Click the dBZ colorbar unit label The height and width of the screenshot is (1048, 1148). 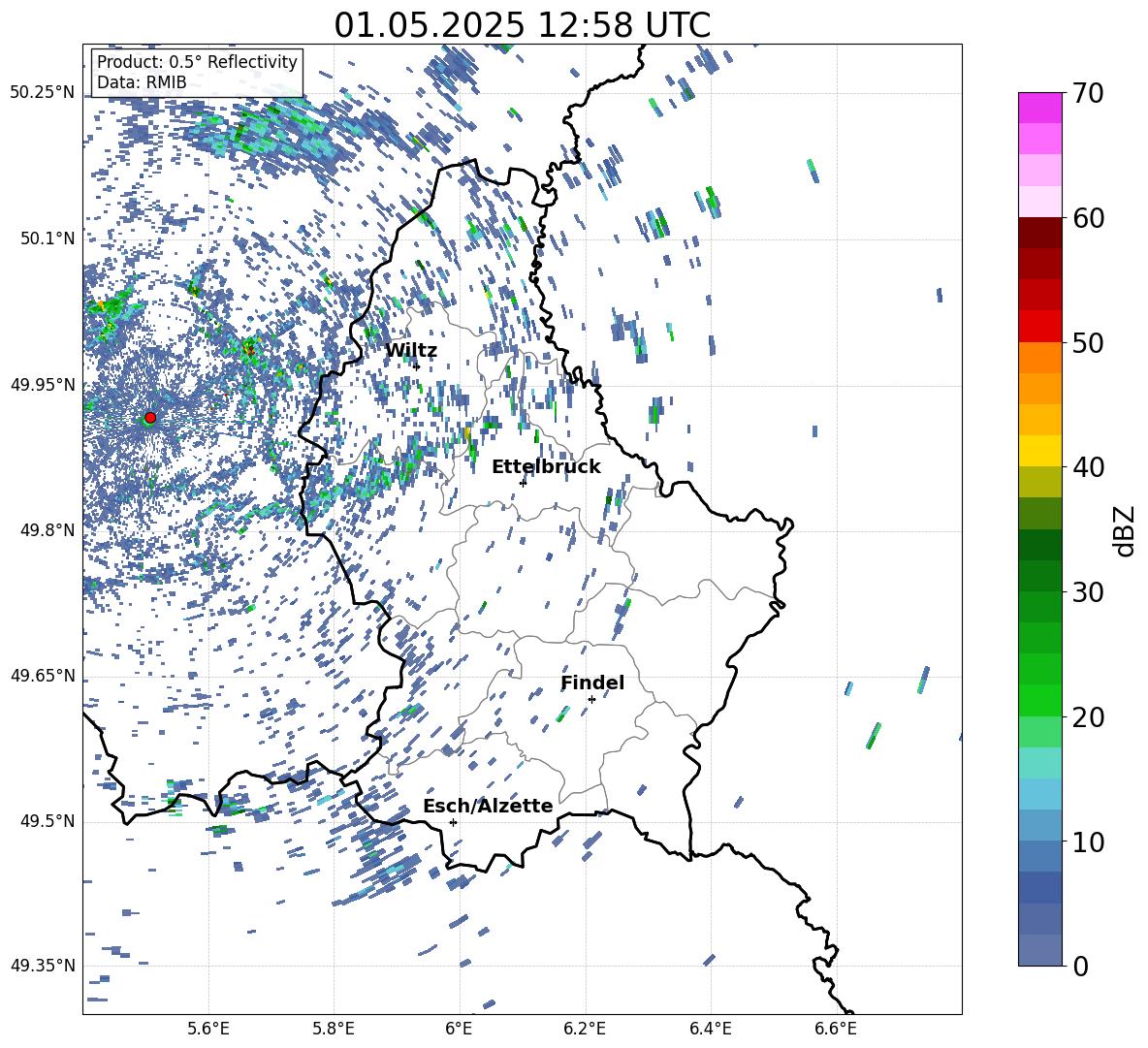coord(1126,530)
